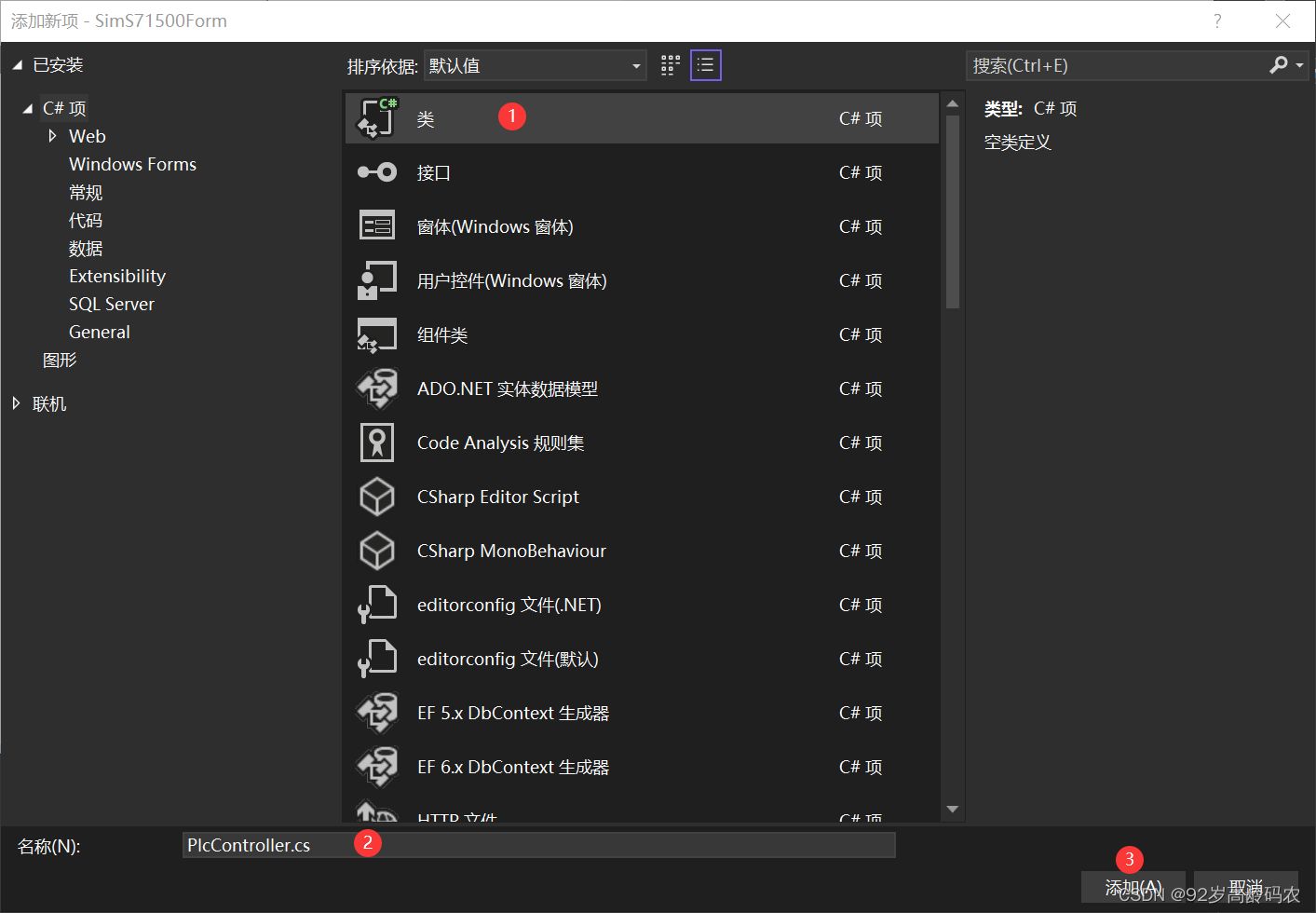This screenshot has height=913, width=1316.
Task: Select the 图形 category
Action: point(60,360)
